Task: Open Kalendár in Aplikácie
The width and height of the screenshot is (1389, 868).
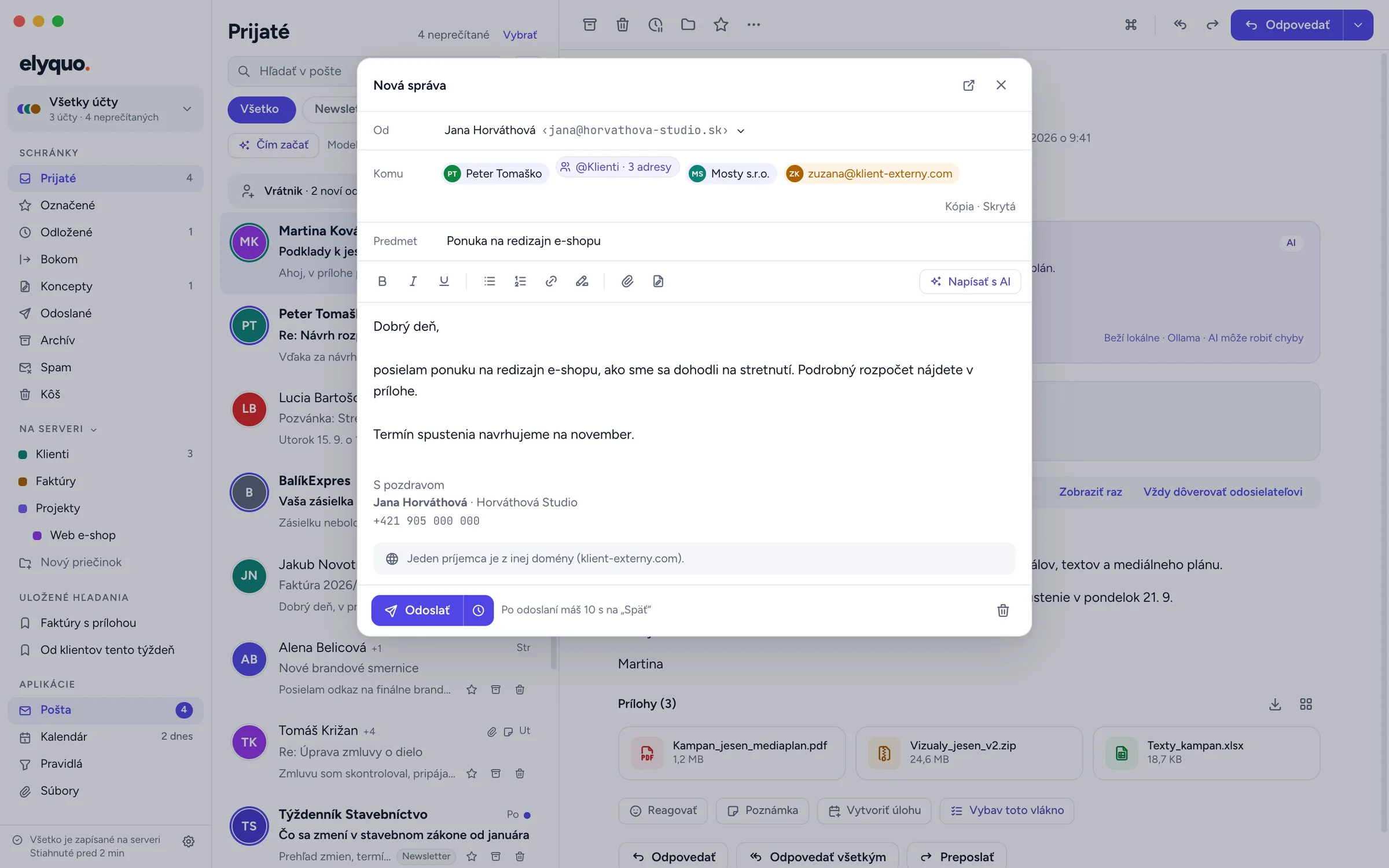Action: coord(106,737)
